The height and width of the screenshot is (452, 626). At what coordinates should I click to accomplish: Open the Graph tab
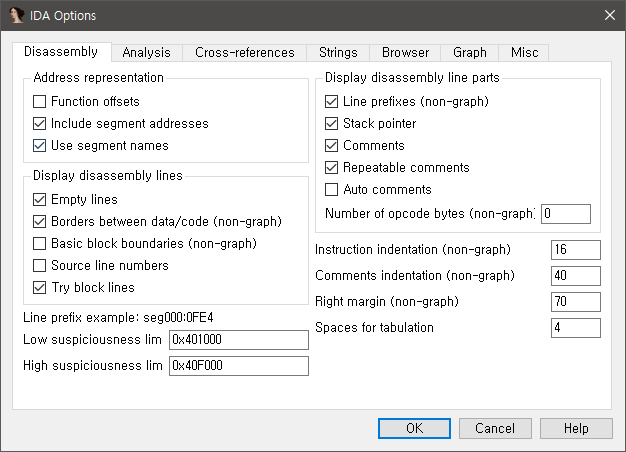[x=470, y=53]
